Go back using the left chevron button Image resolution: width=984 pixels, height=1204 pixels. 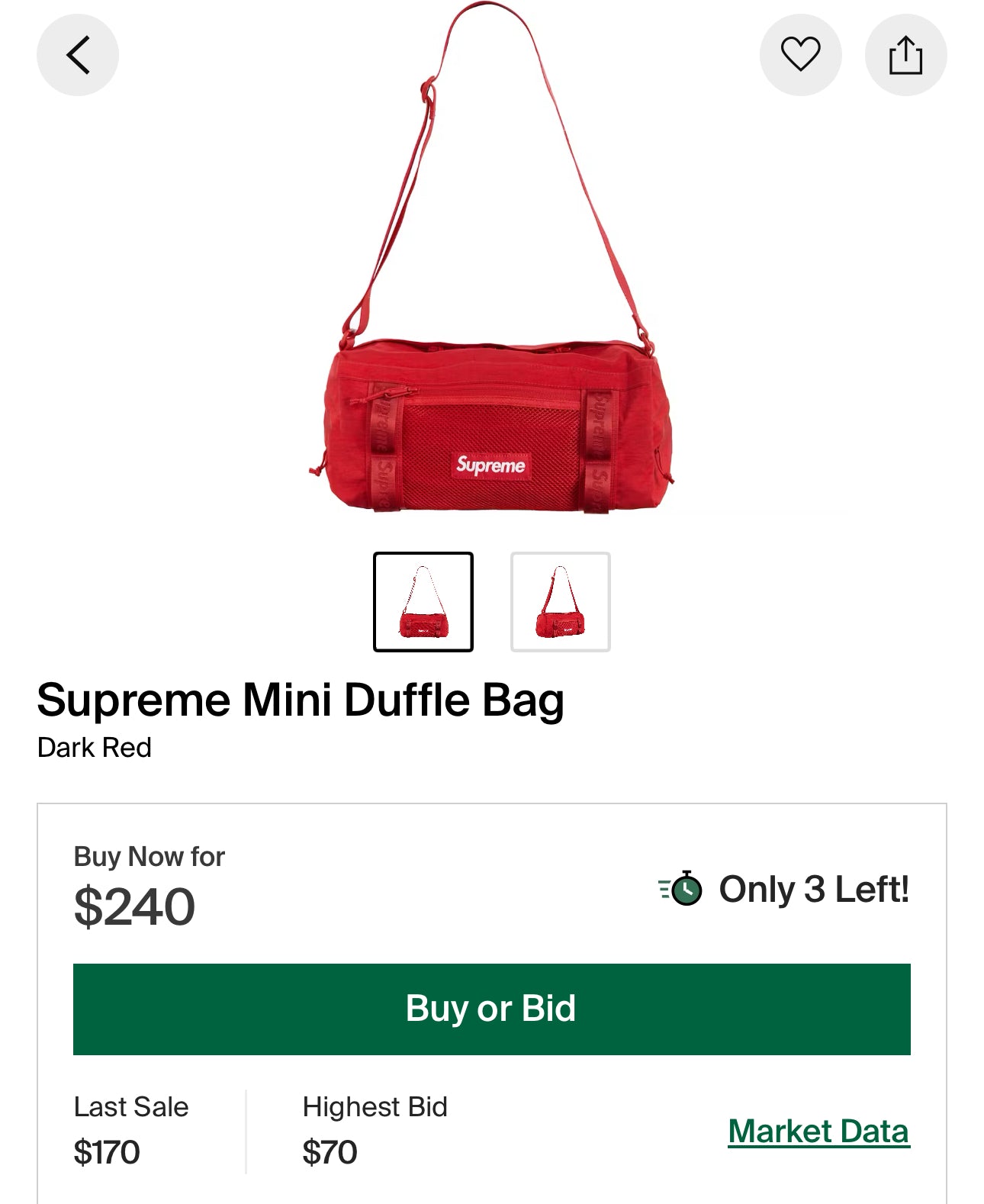[x=78, y=55]
